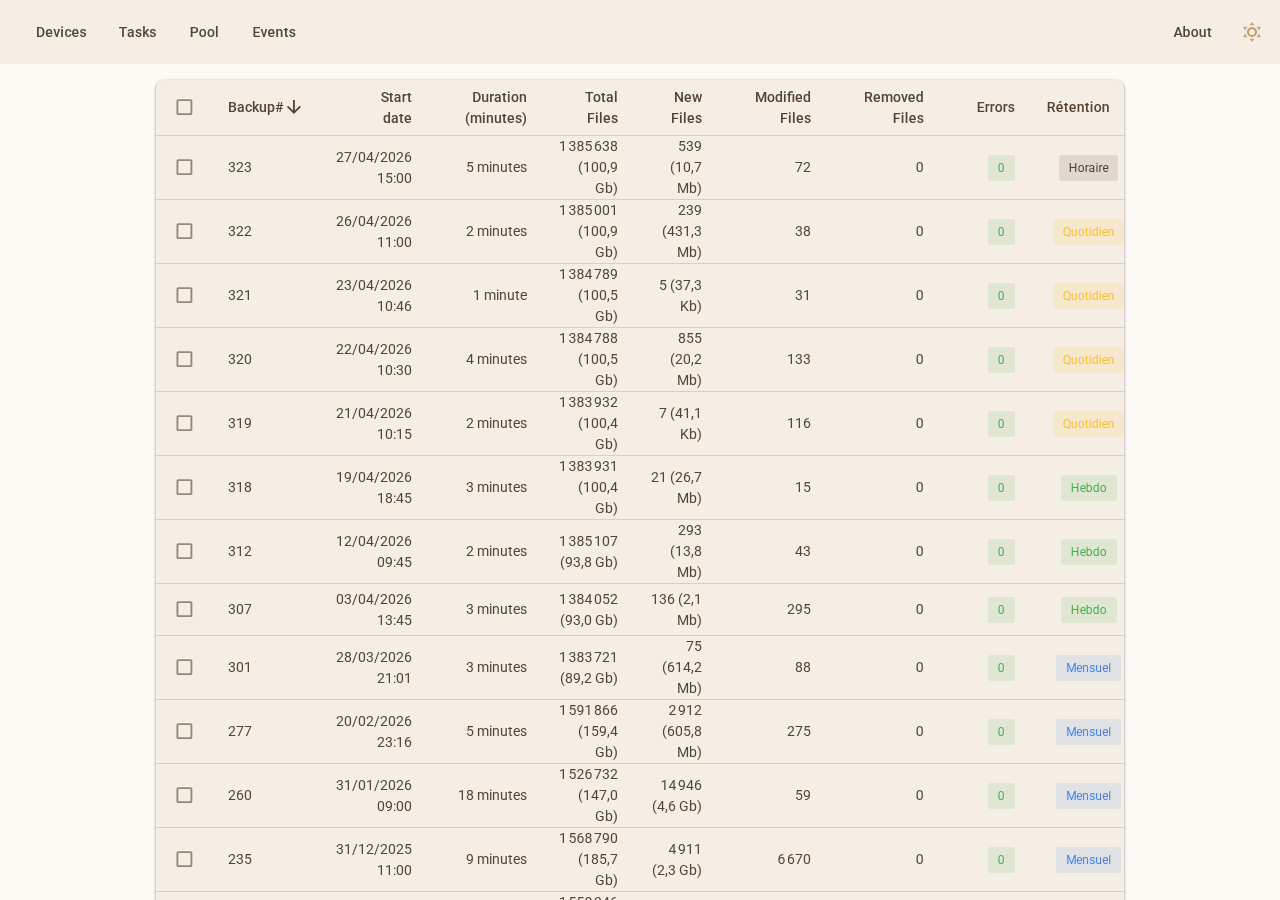Open the Devices menu
The height and width of the screenshot is (900, 1280).
(x=61, y=32)
